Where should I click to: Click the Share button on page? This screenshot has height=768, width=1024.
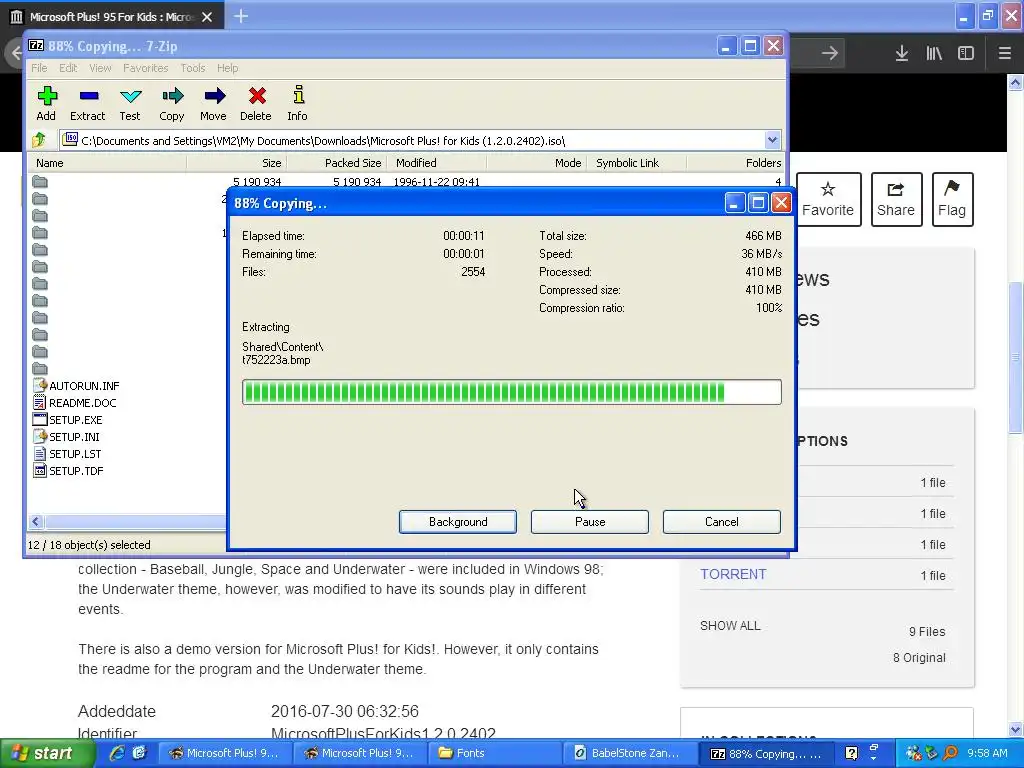point(896,199)
